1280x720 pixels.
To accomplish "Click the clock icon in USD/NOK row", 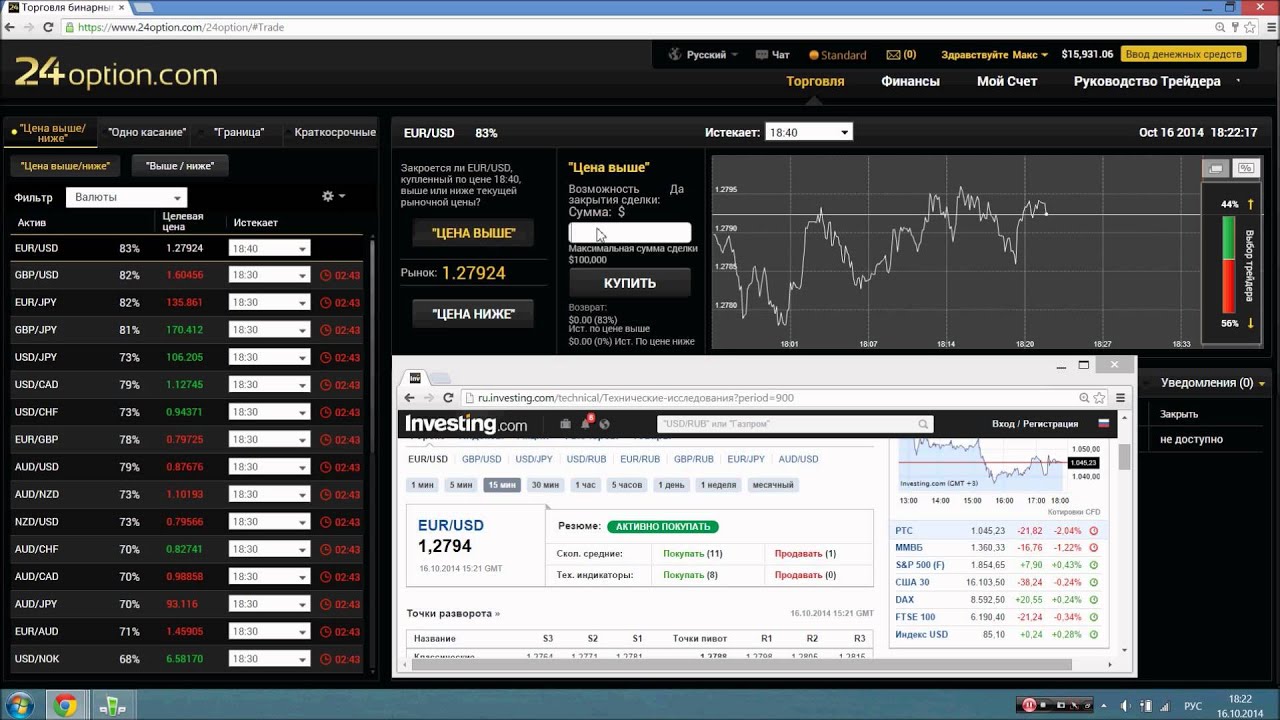I will coord(326,659).
